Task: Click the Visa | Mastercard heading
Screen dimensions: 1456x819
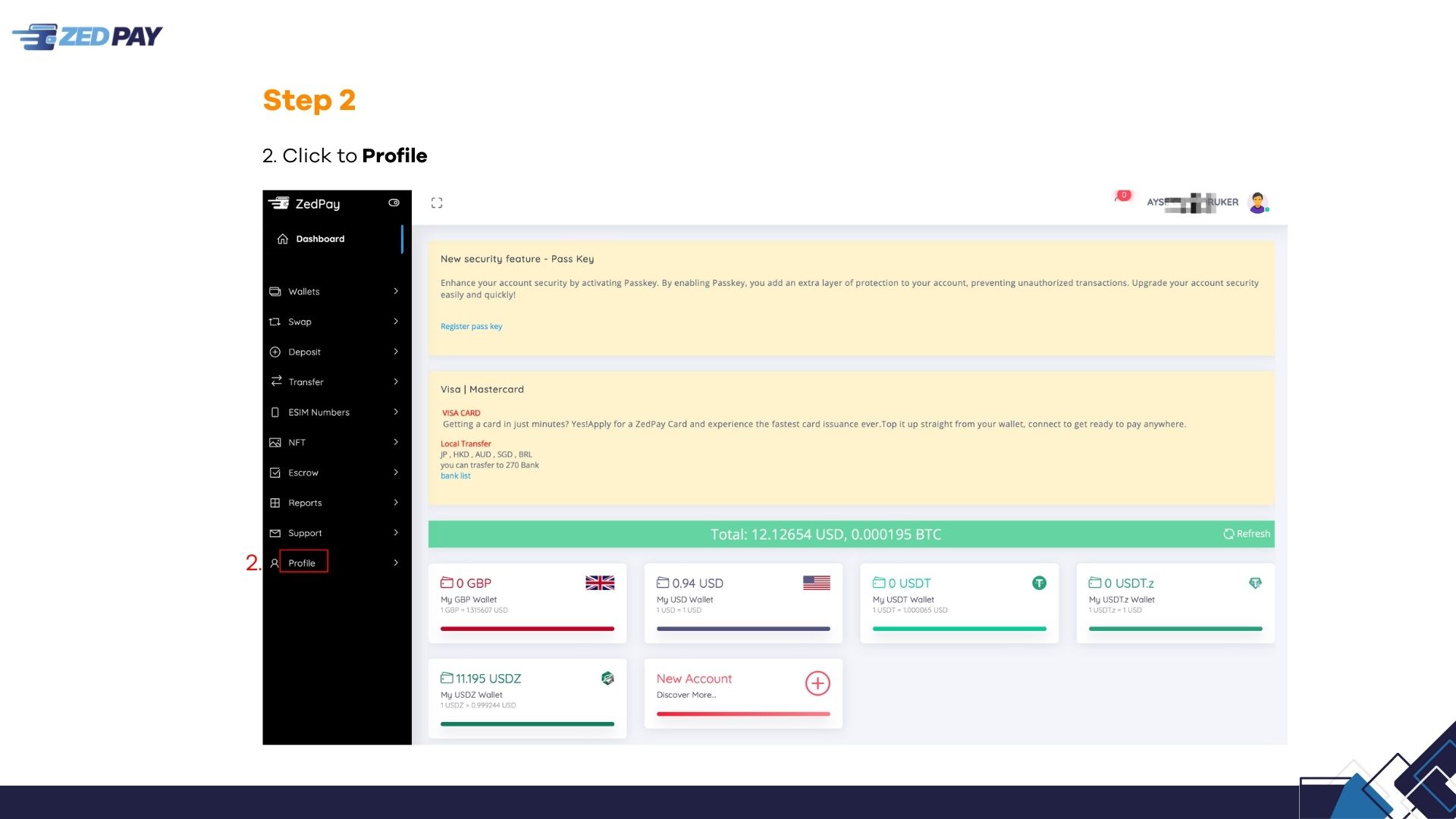Action: pos(482,390)
